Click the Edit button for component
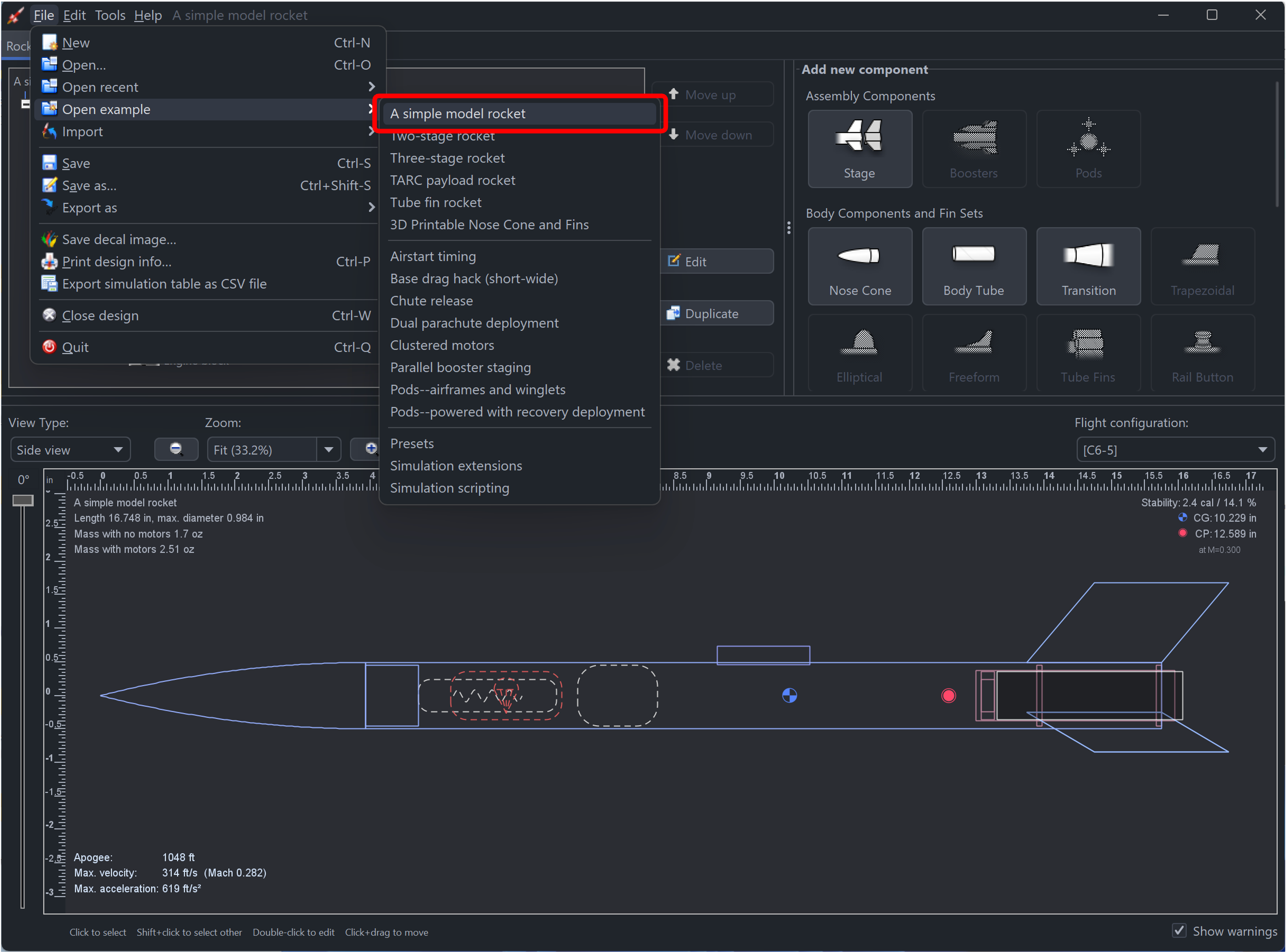Screen dimensions: 1286x952 [x=714, y=261]
